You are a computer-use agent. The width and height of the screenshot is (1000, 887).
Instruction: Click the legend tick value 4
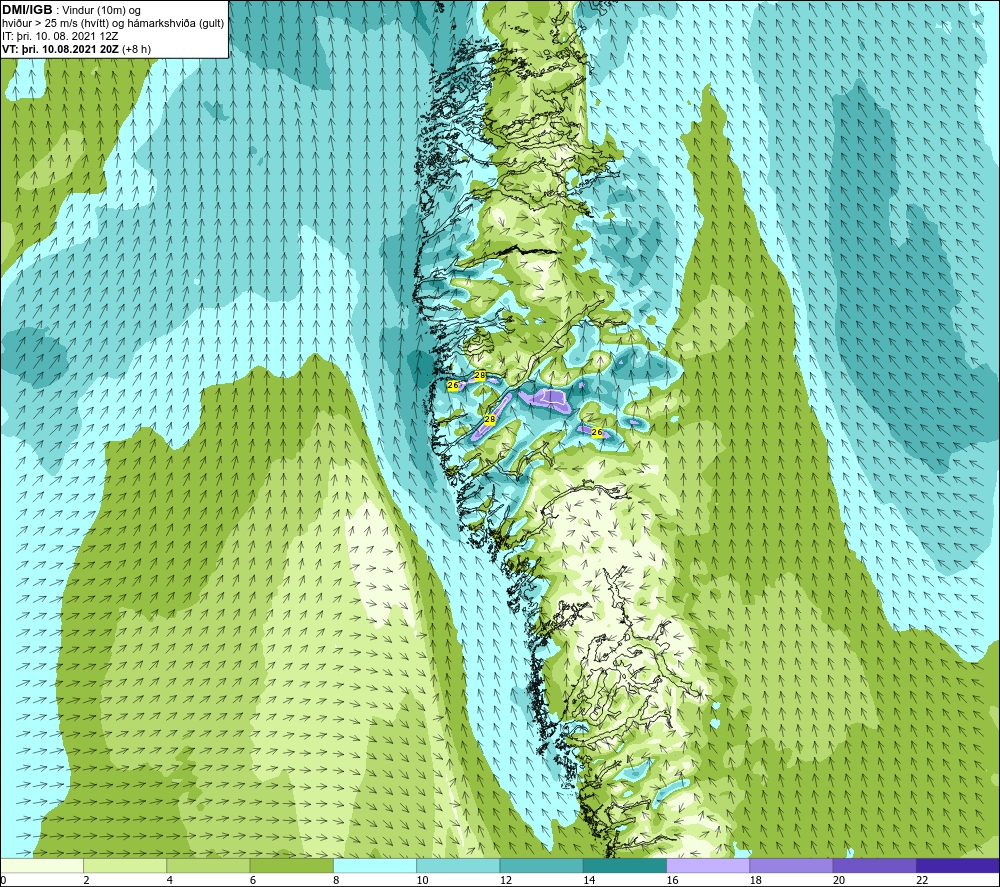pos(170,881)
